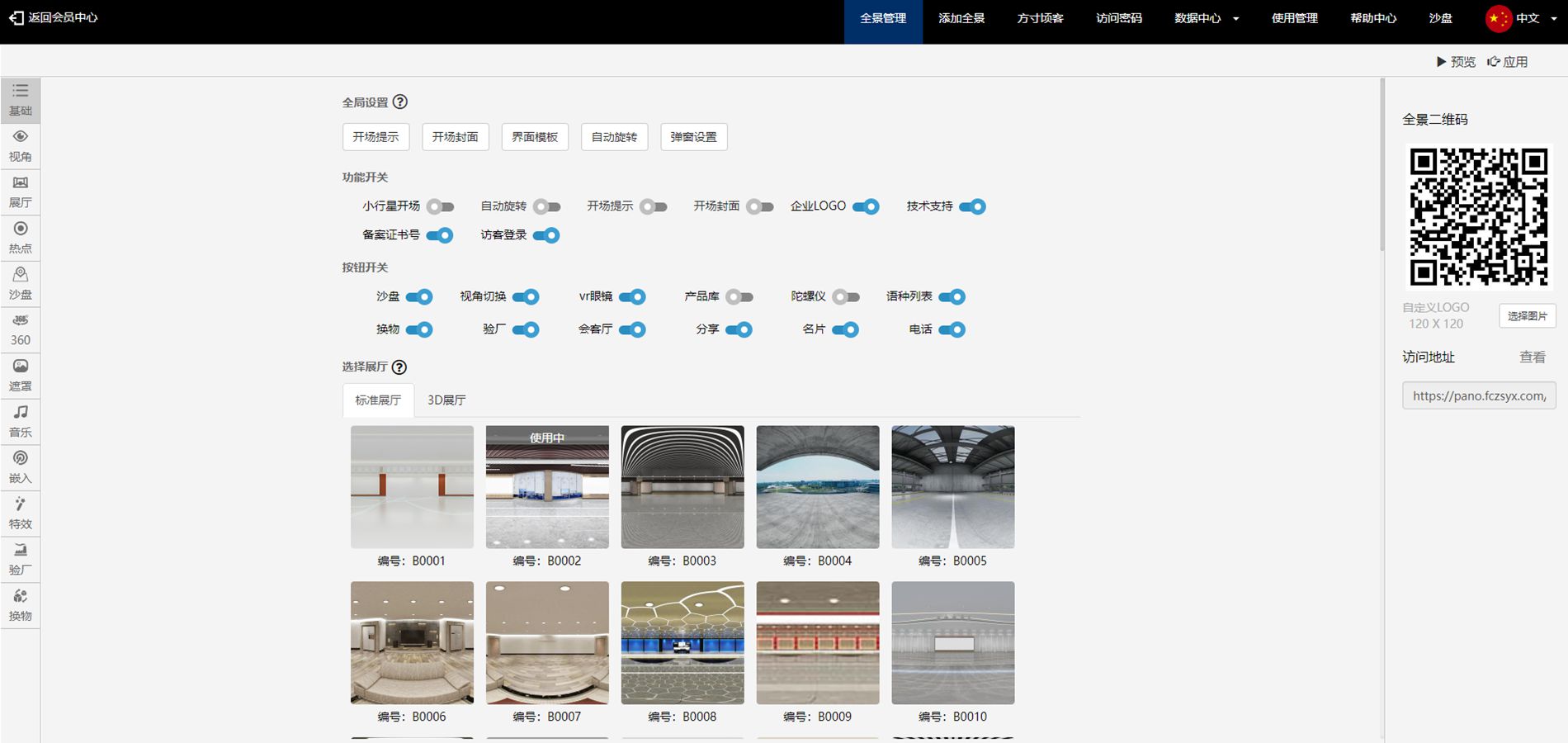This screenshot has height=743, width=1568.
Task: Click the help icon next to 全局设置
Action: [x=400, y=102]
